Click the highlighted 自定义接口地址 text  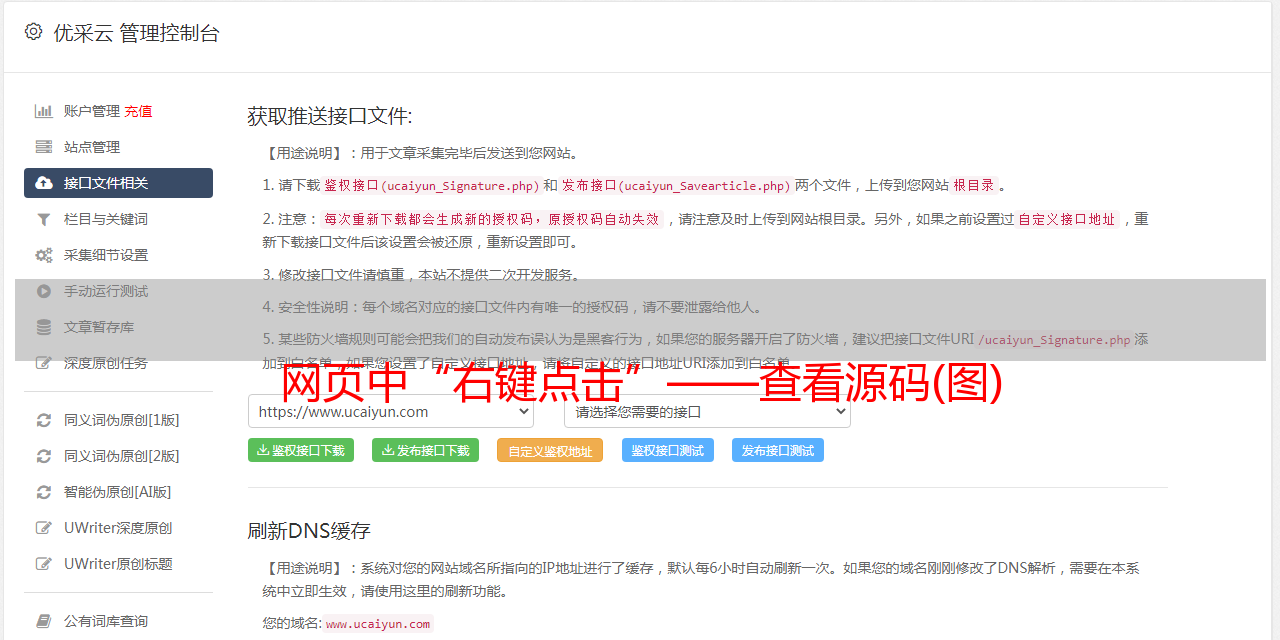pyautogui.click(x=1067, y=219)
